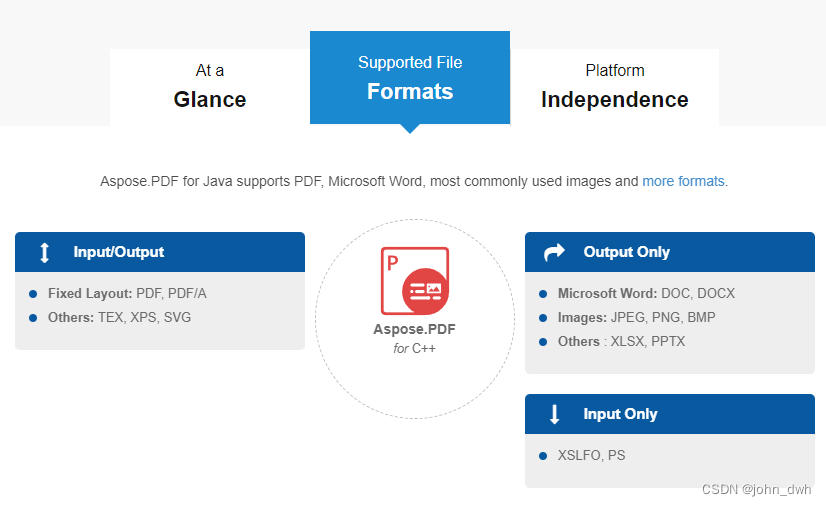Click the Input Only panel header
This screenshot has width=826, height=506.
(670, 414)
